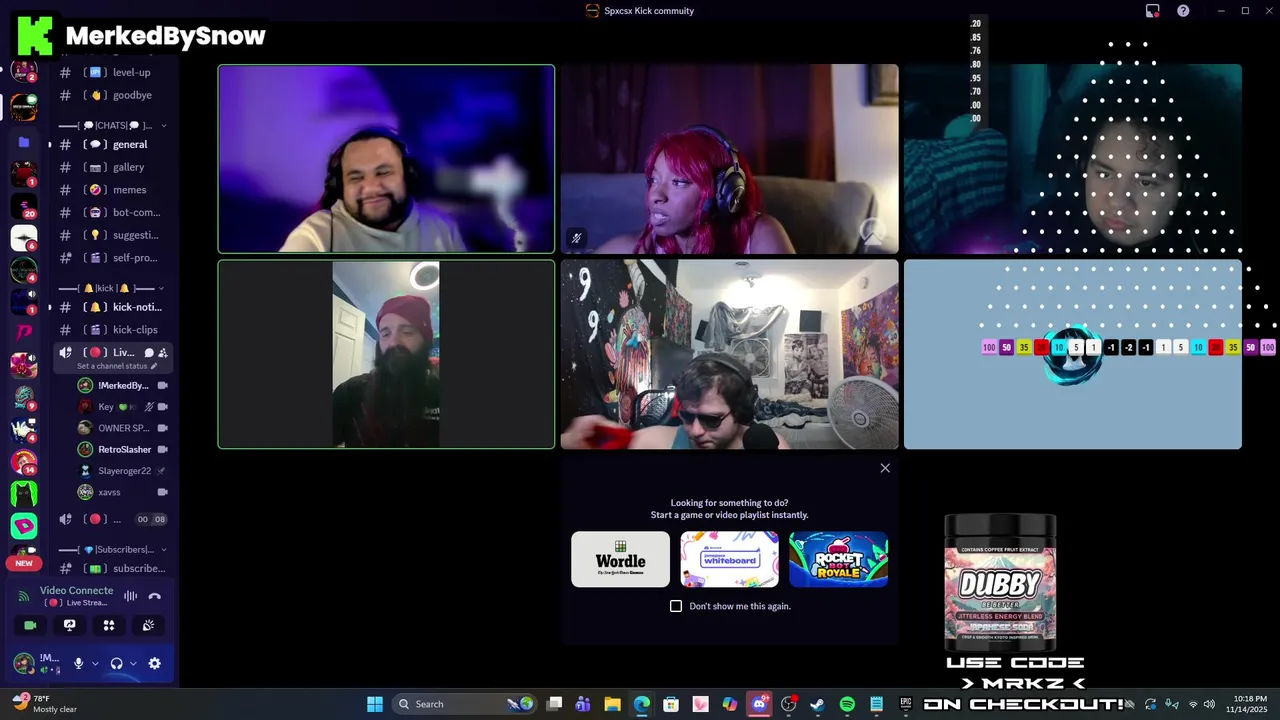Open server icon with 20 badge
The height and width of the screenshot is (720, 1280).
[24, 207]
